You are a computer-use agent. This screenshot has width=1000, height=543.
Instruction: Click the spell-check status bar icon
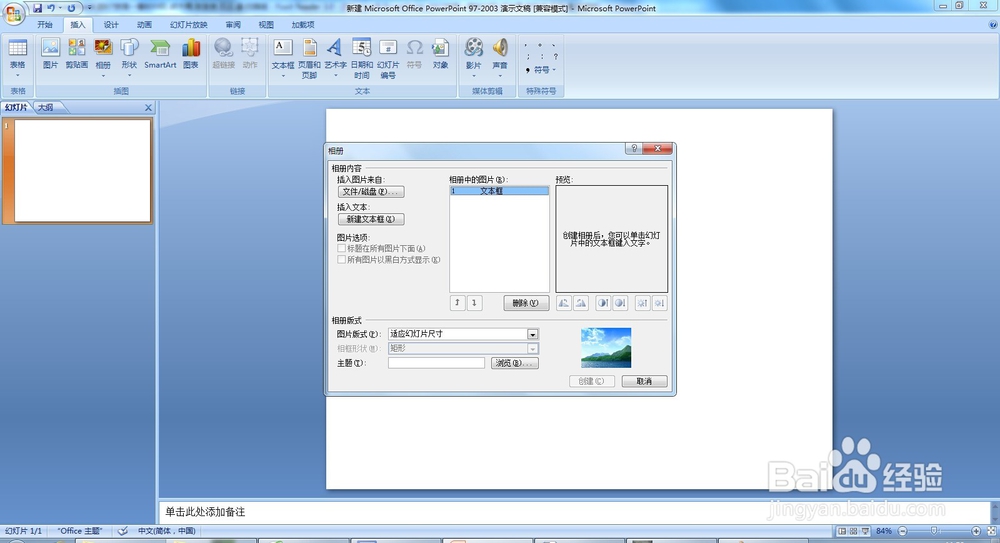click(123, 531)
